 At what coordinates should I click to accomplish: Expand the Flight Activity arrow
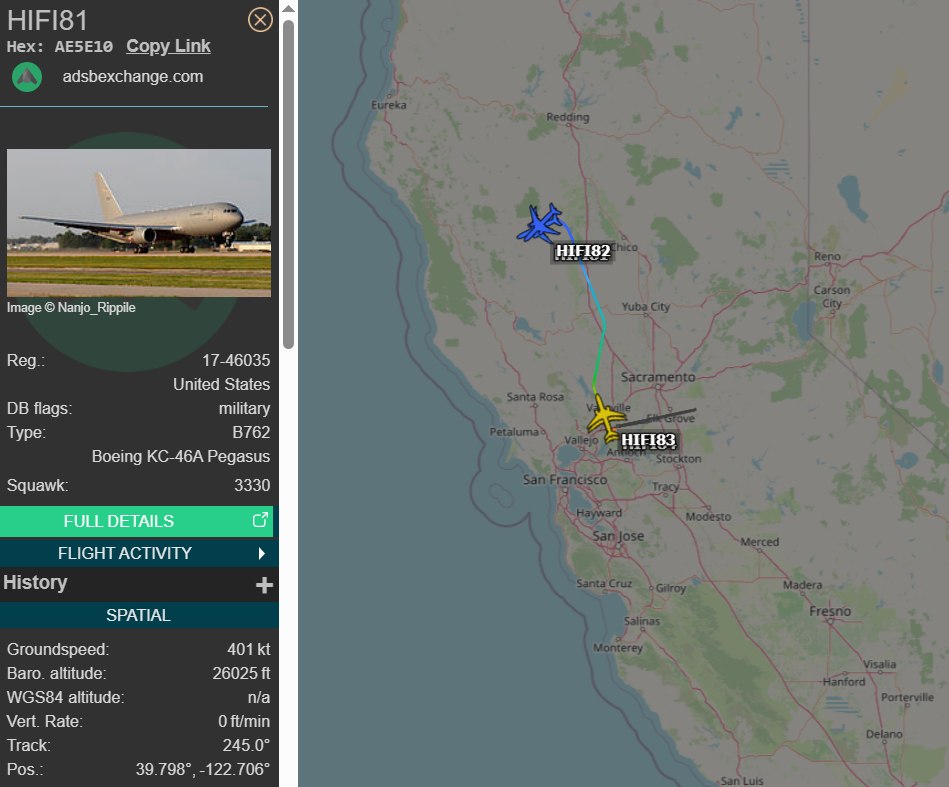click(x=261, y=553)
